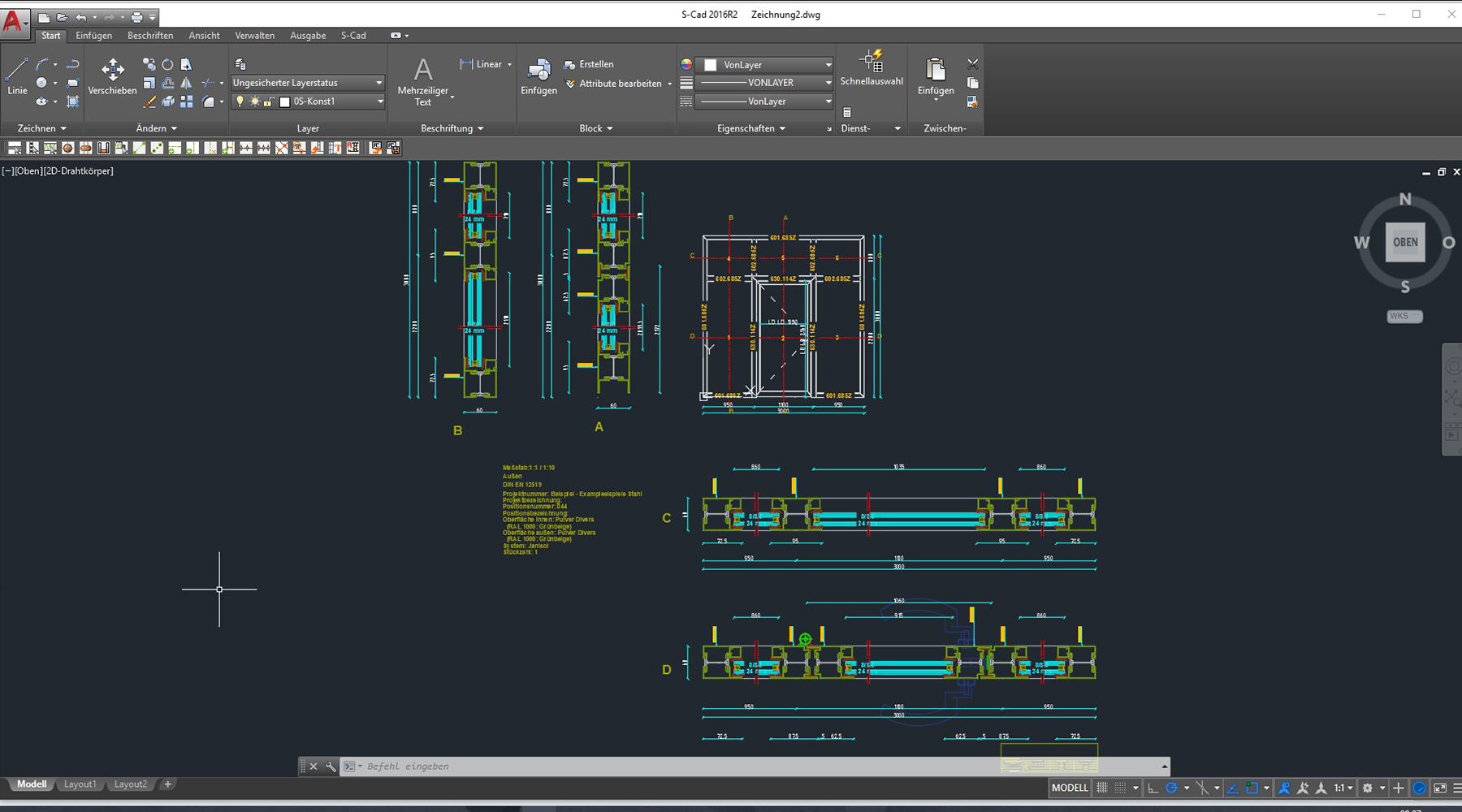Select the polyline tool
Screen dimensions: 1462x812
(72, 63)
